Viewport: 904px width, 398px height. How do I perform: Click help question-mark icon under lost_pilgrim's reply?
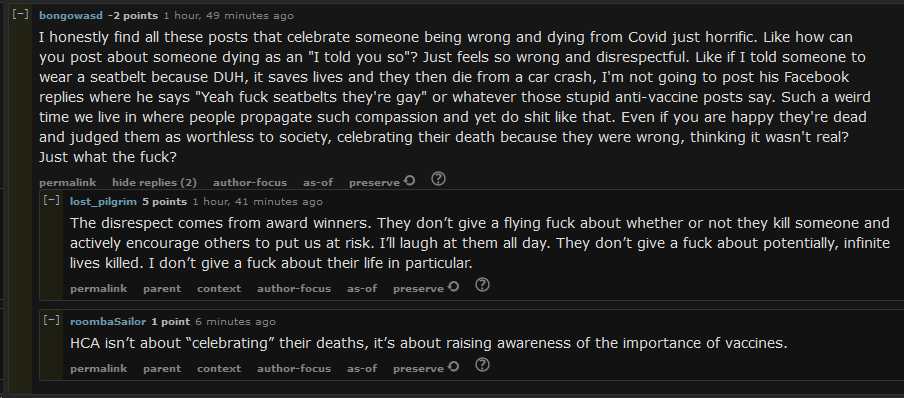[482, 285]
